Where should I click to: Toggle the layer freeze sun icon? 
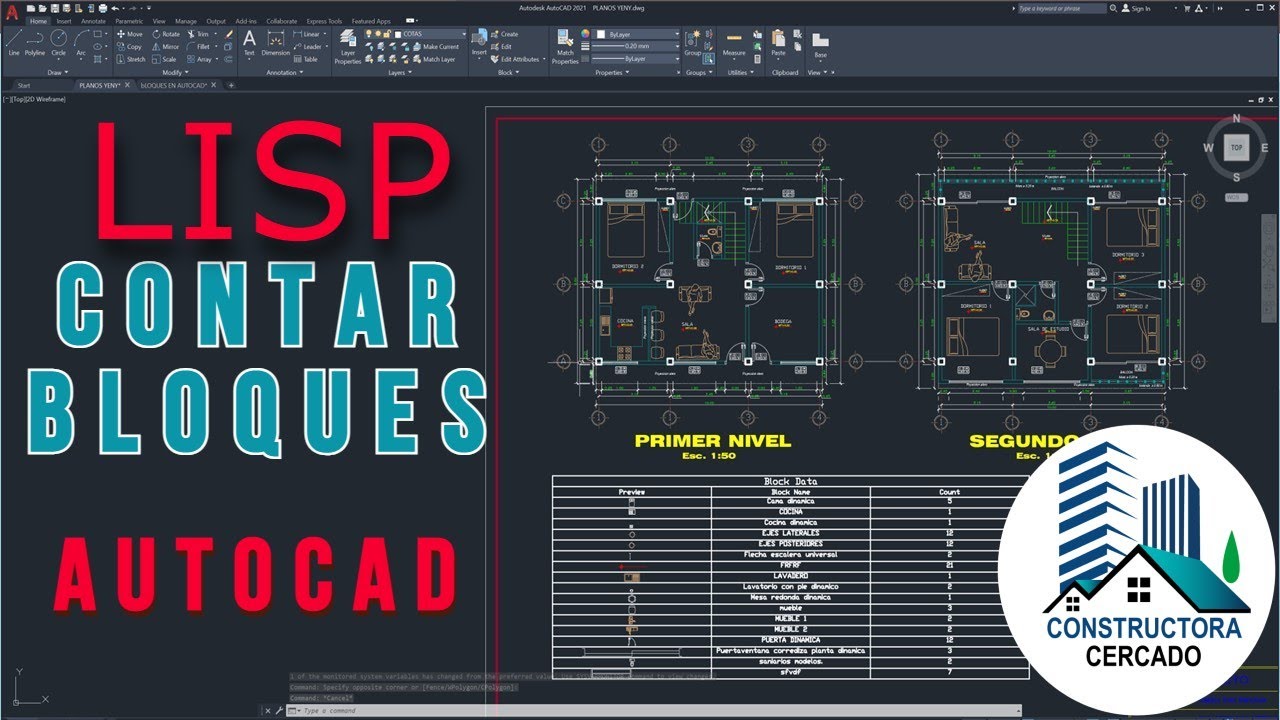pyautogui.click(x=376, y=34)
